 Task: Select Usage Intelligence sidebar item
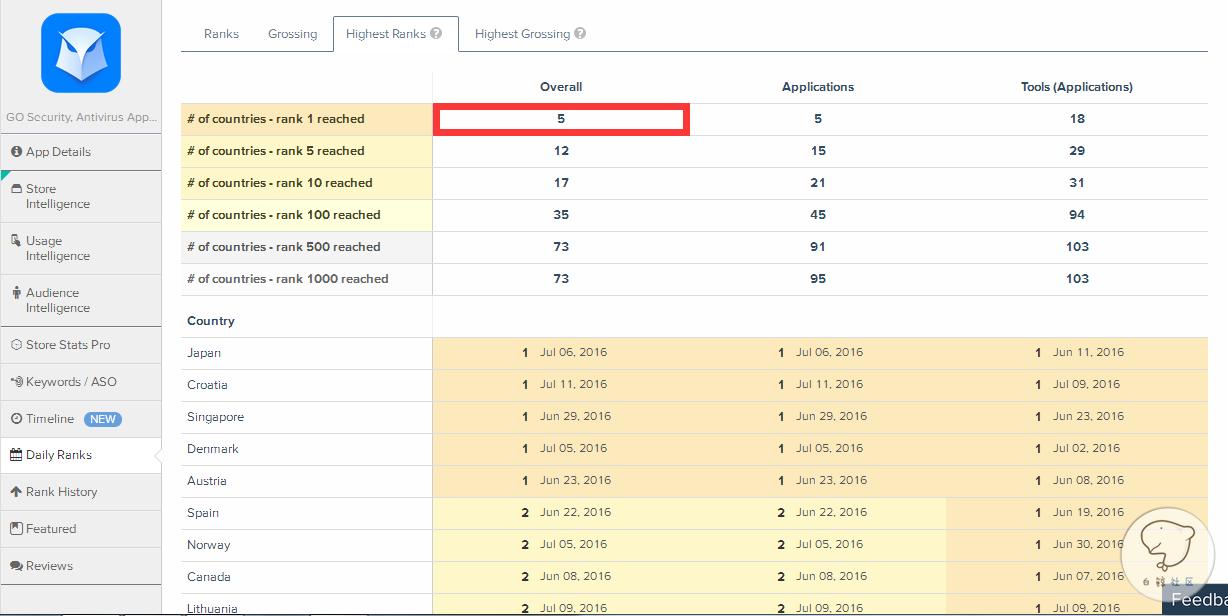pos(58,248)
